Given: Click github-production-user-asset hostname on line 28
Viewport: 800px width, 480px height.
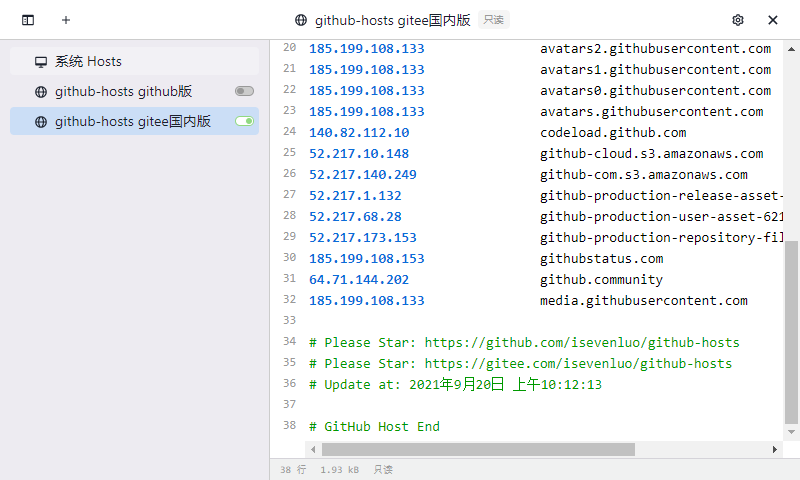Looking at the screenshot, I should [661, 216].
